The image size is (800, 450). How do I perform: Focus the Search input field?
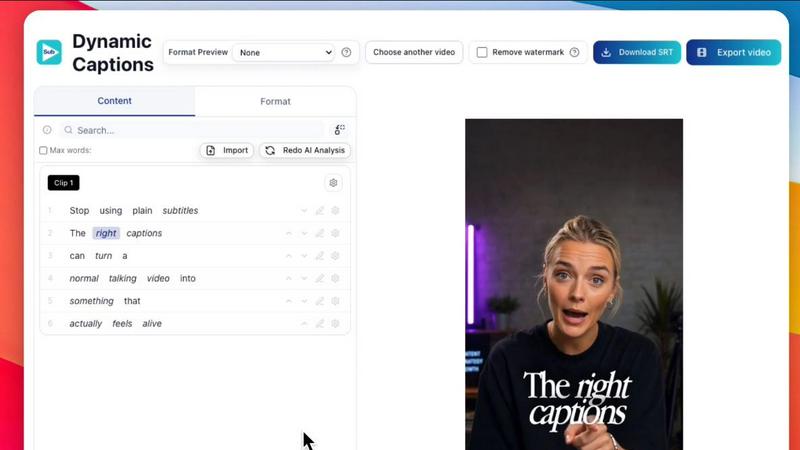click(x=192, y=130)
